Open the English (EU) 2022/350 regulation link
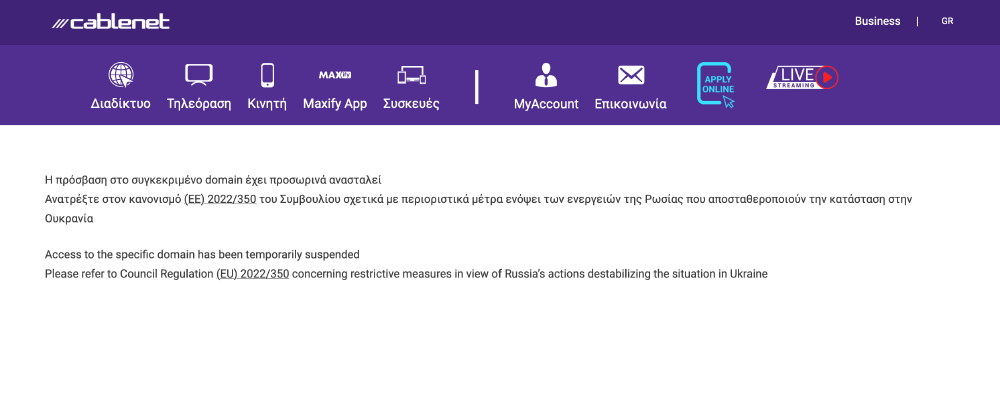The height and width of the screenshot is (414, 1000). click(x=252, y=274)
